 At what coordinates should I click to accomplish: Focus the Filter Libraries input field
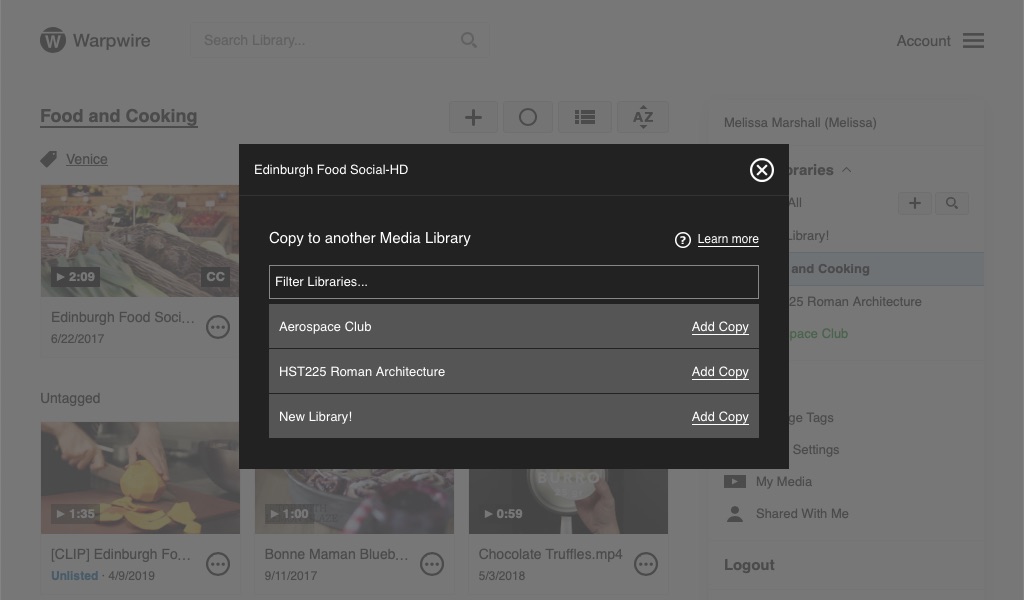(x=514, y=282)
